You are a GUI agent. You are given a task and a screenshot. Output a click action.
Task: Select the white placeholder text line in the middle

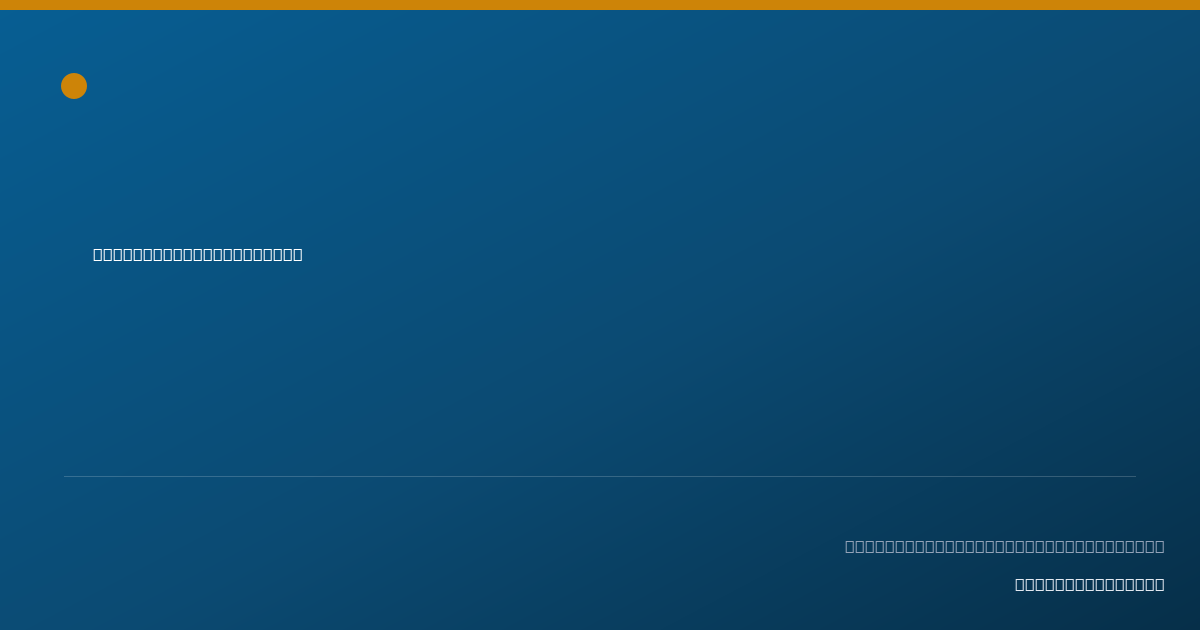[x=198, y=254]
